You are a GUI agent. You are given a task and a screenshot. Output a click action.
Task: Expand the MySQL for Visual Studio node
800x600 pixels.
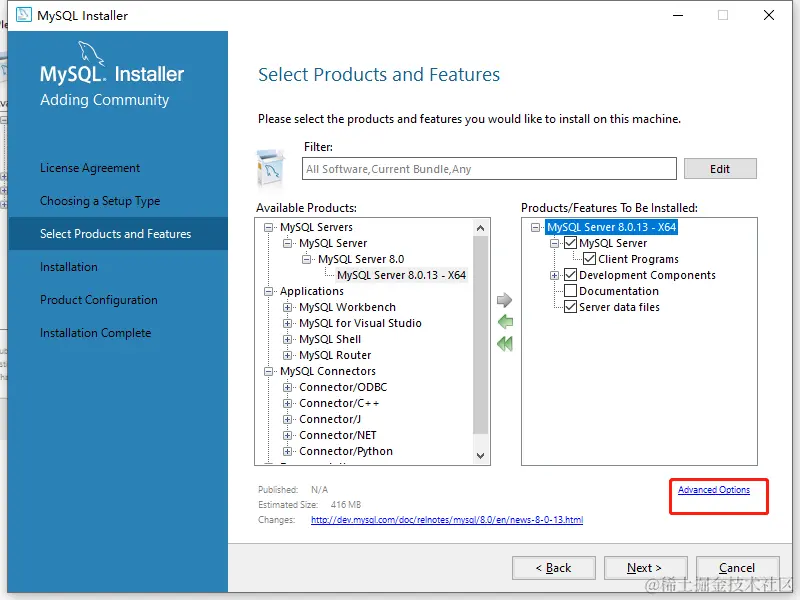pos(287,323)
